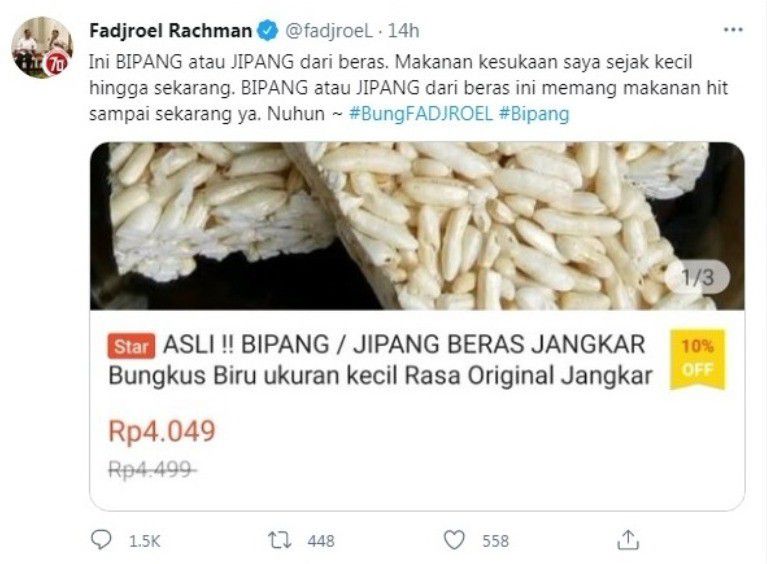
Task: Click the 1.5K replies count
Action: point(144,541)
